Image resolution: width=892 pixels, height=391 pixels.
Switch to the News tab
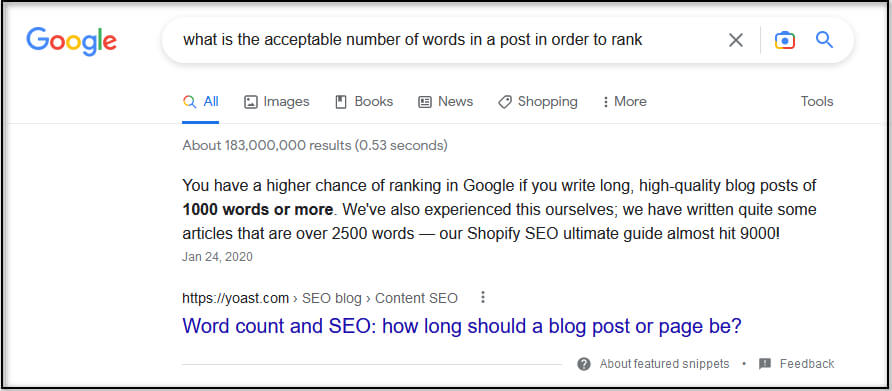click(x=445, y=102)
